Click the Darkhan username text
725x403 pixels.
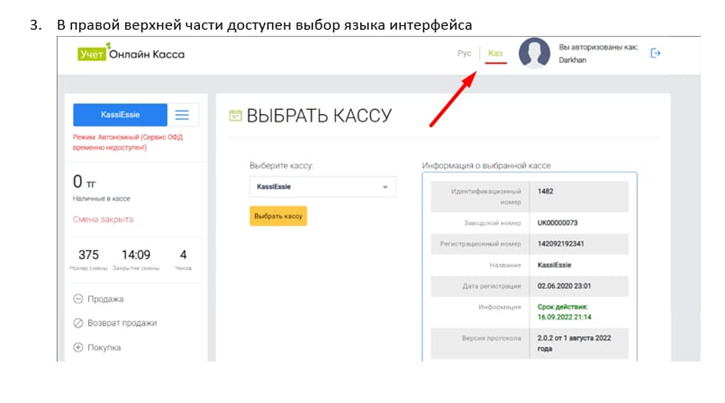tap(575, 60)
